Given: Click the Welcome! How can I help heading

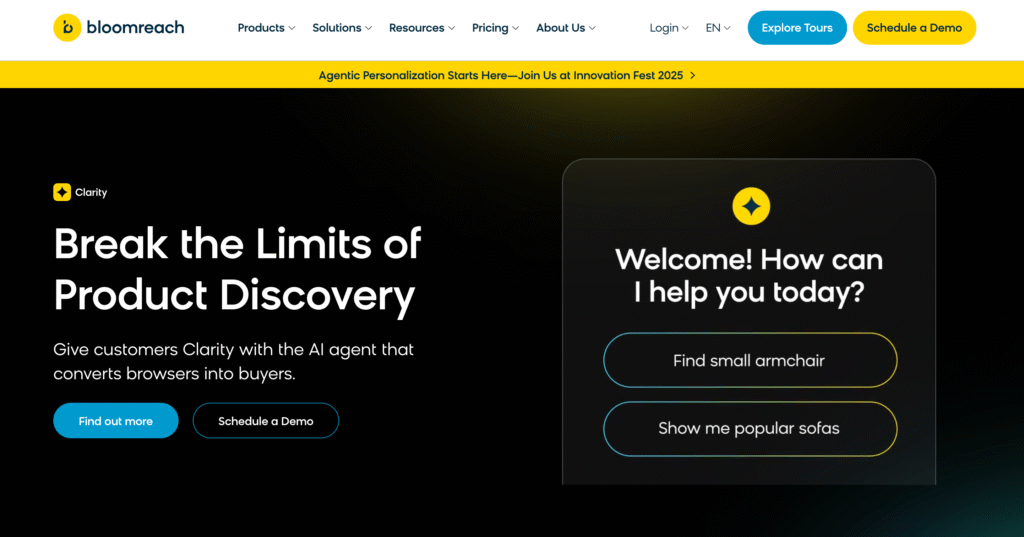Looking at the screenshot, I should [749, 276].
